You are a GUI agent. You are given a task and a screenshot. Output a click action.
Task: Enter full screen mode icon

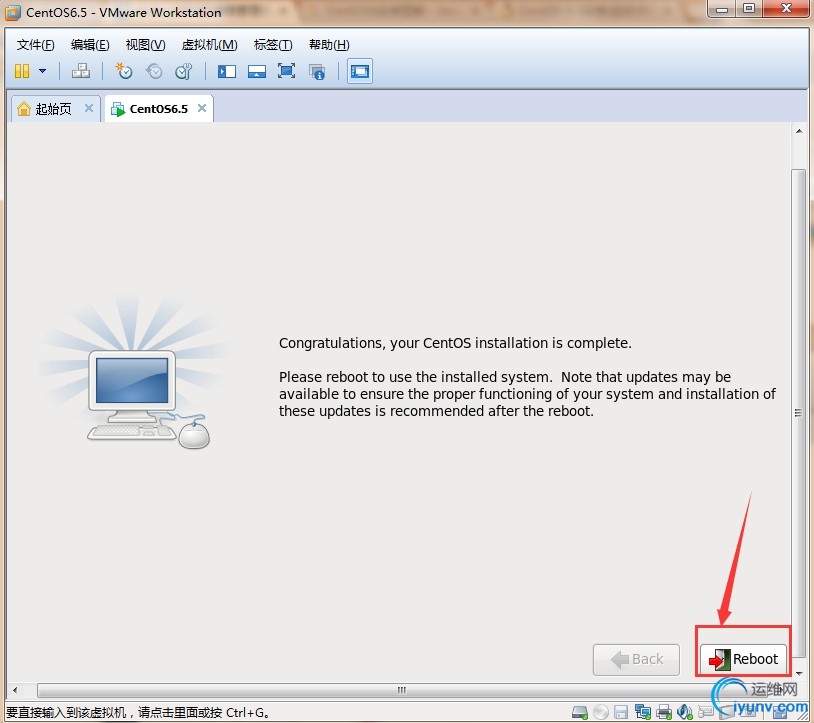coord(287,71)
